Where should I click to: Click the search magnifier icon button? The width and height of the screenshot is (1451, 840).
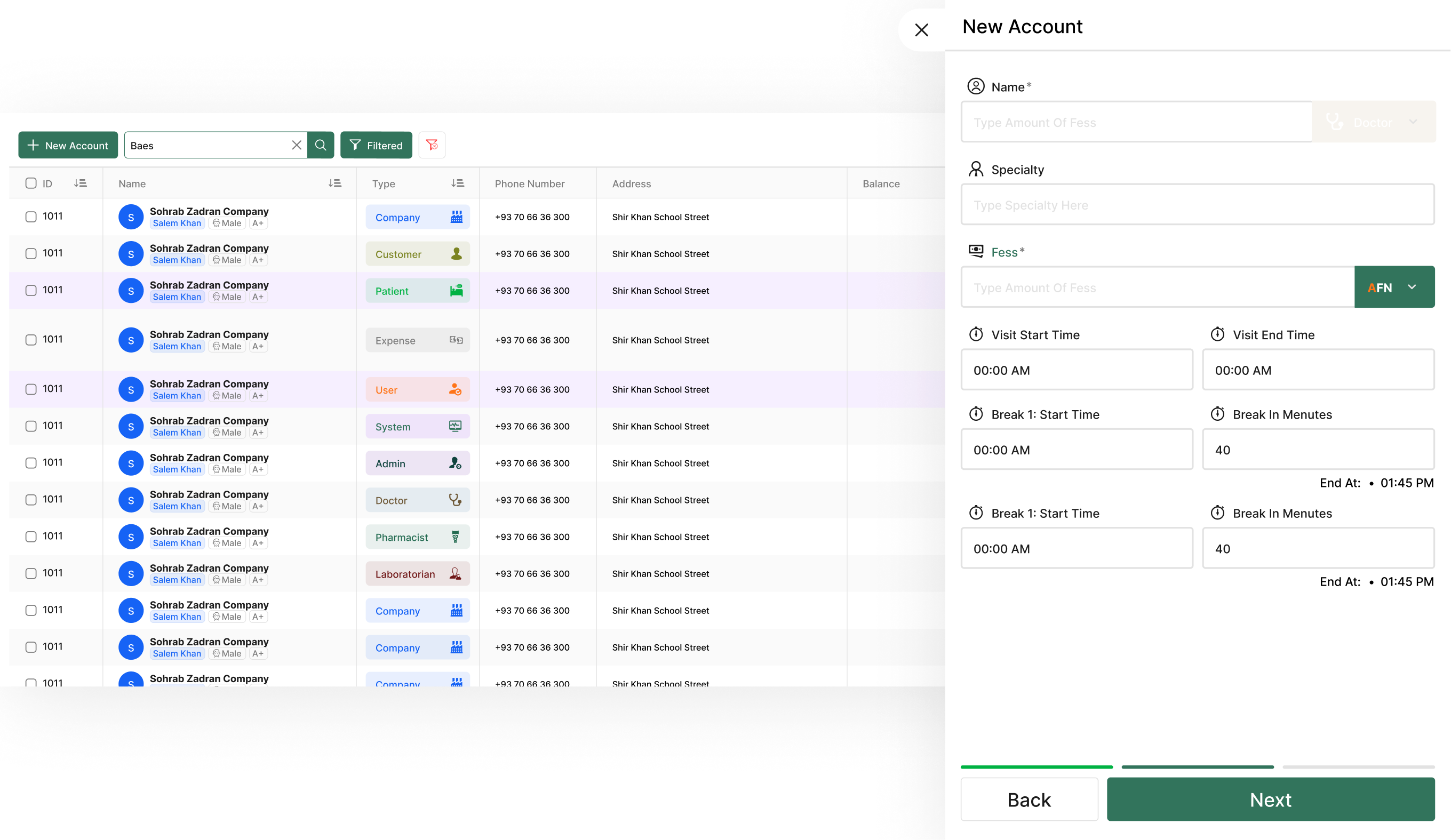[x=321, y=145]
